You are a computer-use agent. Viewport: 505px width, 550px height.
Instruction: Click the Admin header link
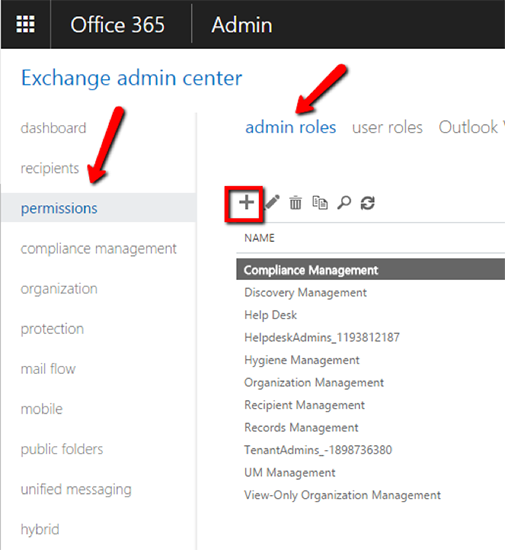[242, 25]
